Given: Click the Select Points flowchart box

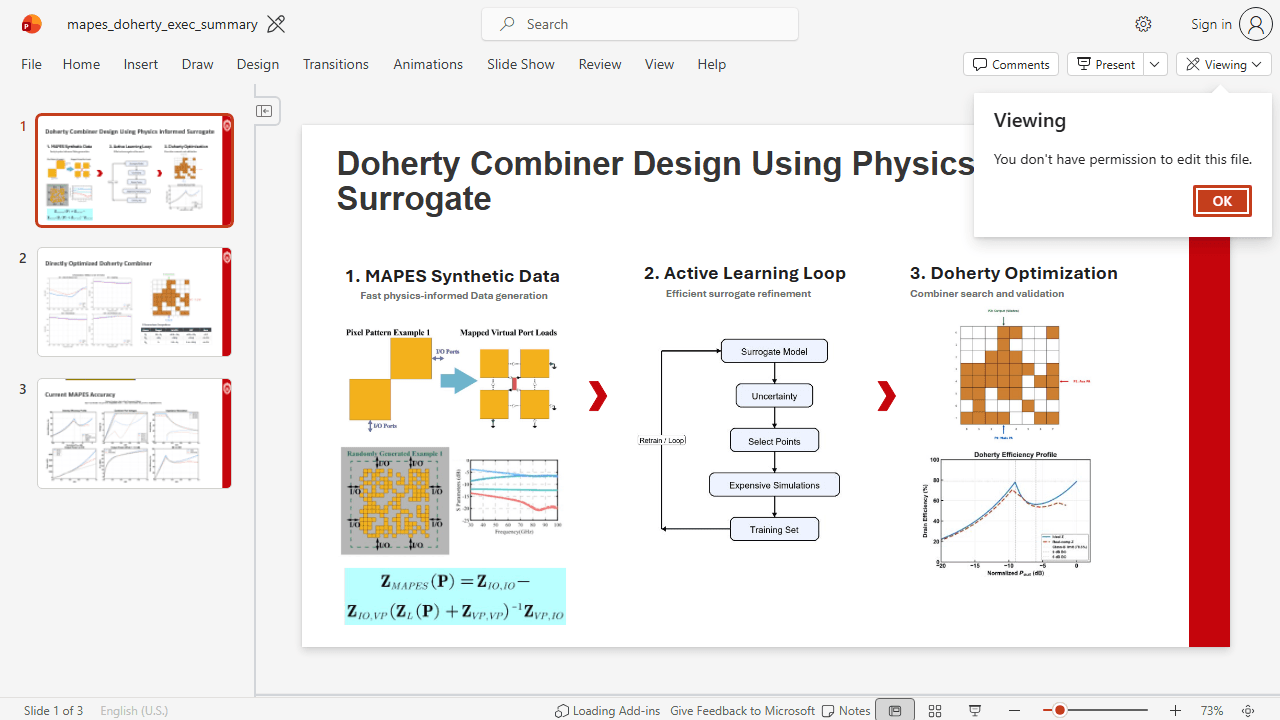Looking at the screenshot, I should click(x=774, y=440).
